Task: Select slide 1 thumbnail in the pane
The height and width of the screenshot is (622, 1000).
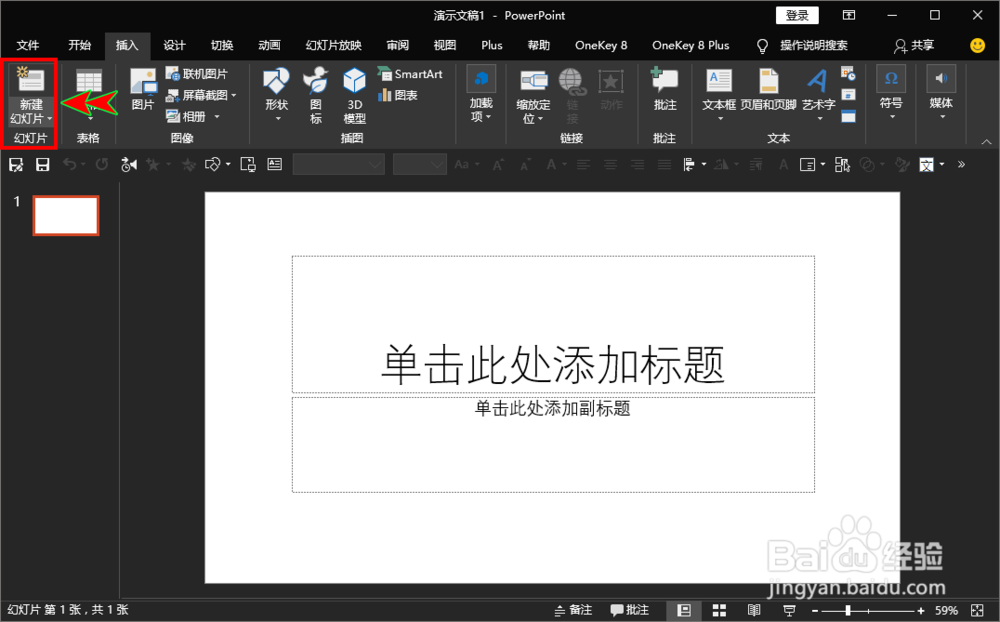Action: click(x=66, y=214)
